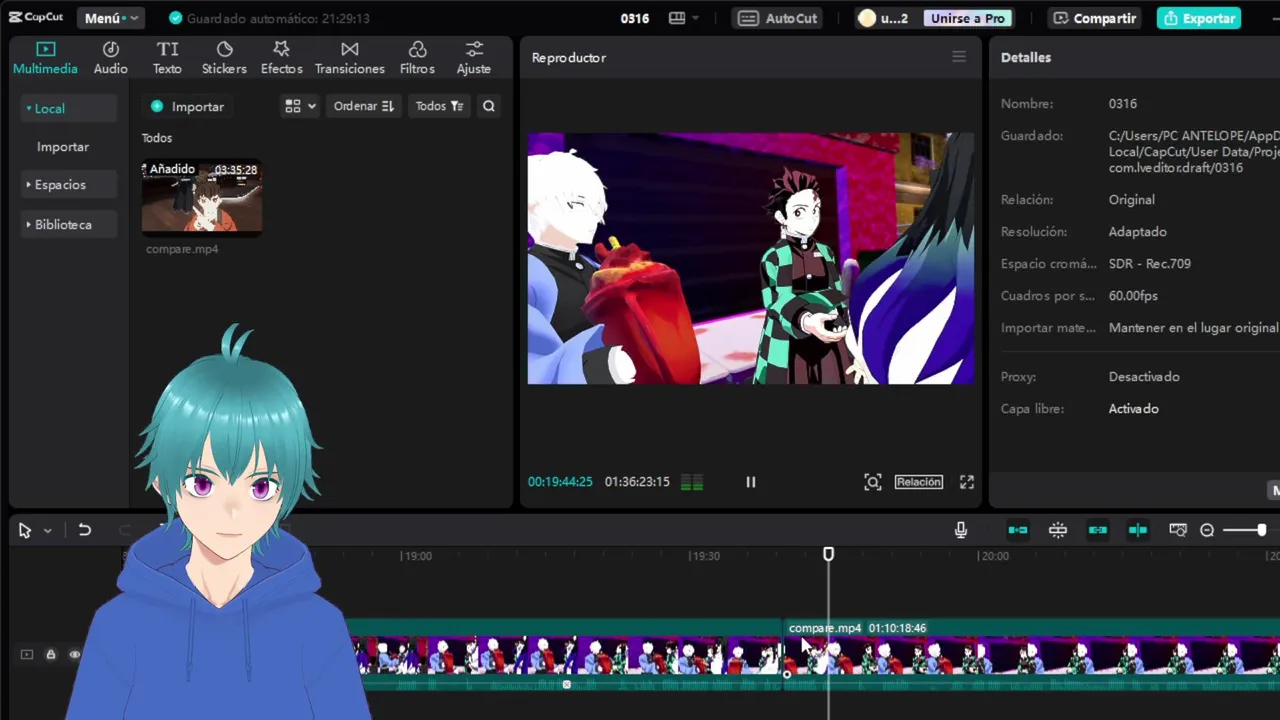Open the Efectos tab
The image size is (1280, 720).
tap(281, 58)
